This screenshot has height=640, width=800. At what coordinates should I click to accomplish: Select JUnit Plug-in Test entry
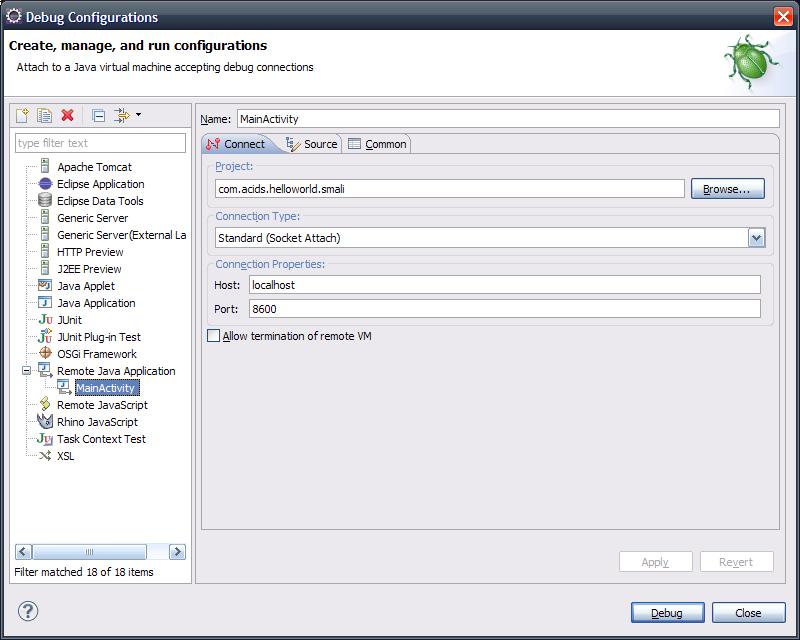click(x=98, y=337)
